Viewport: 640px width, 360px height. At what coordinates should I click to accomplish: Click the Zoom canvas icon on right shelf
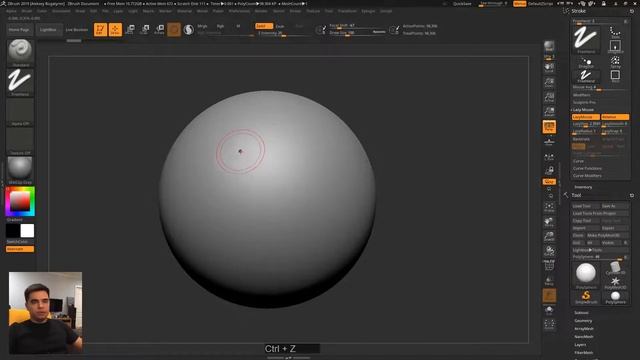(549, 82)
